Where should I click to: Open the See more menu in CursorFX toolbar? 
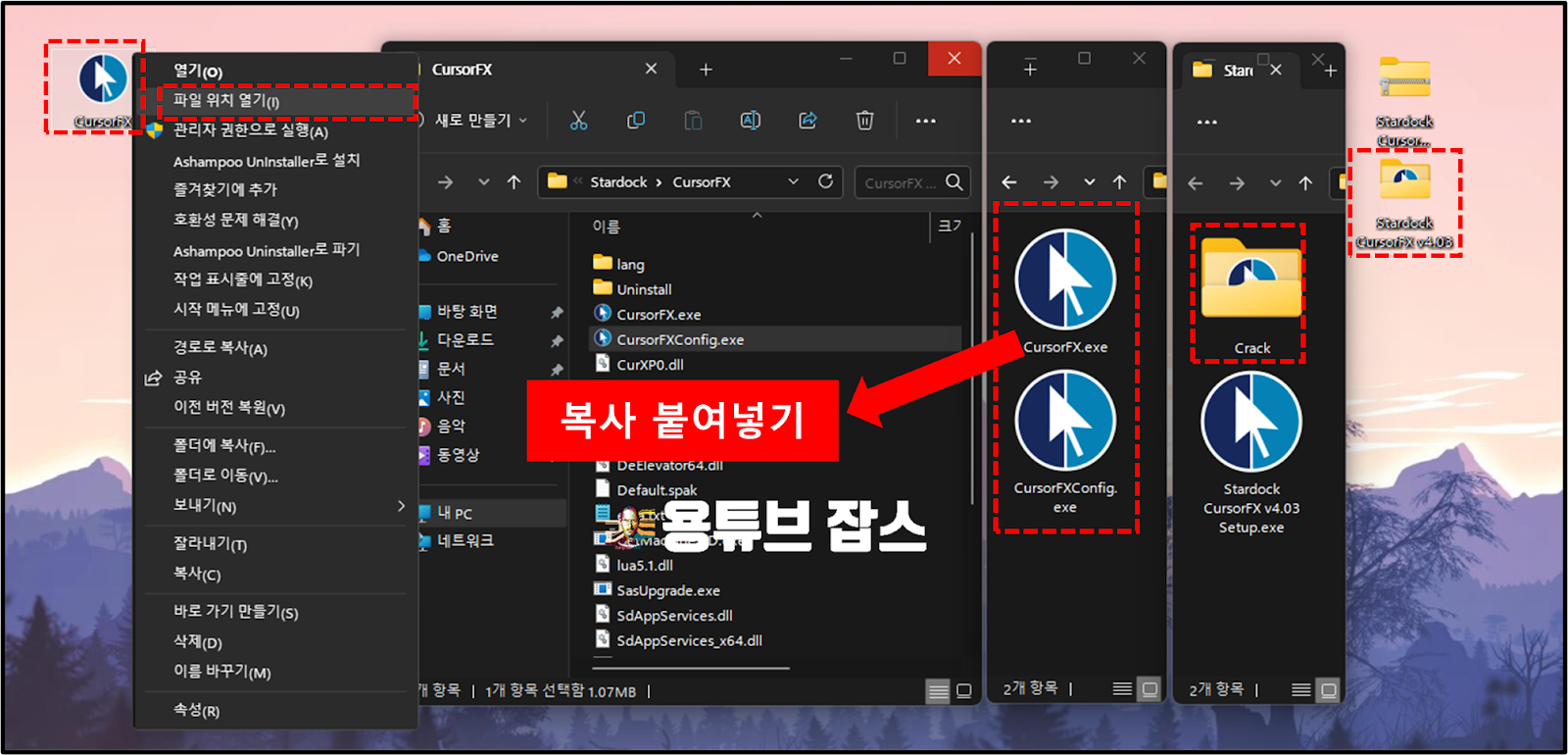(925, 121)
